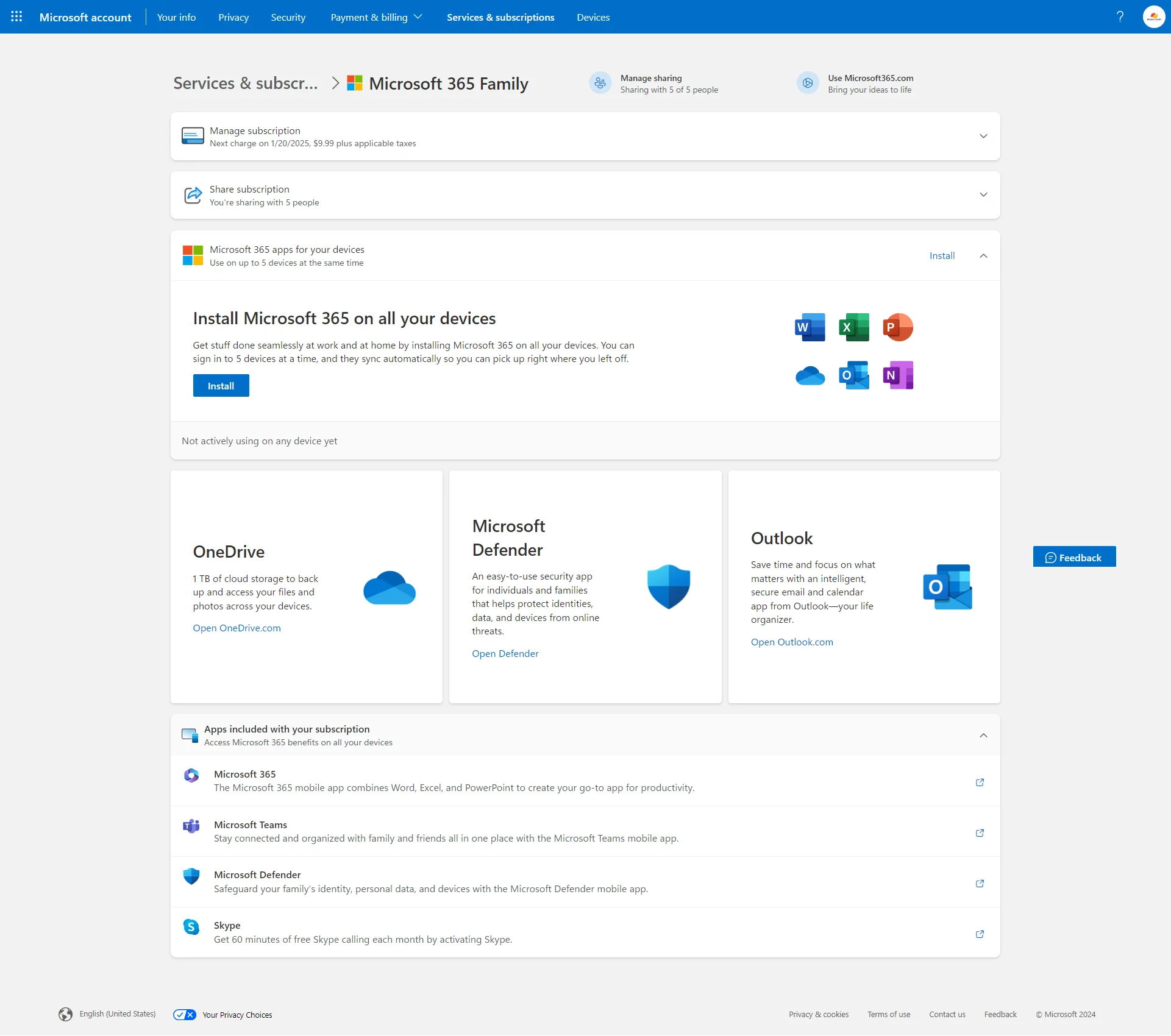Open the app launcher grid
This screenshot has width=1171, height=1036.
click(x=16, y=16)
